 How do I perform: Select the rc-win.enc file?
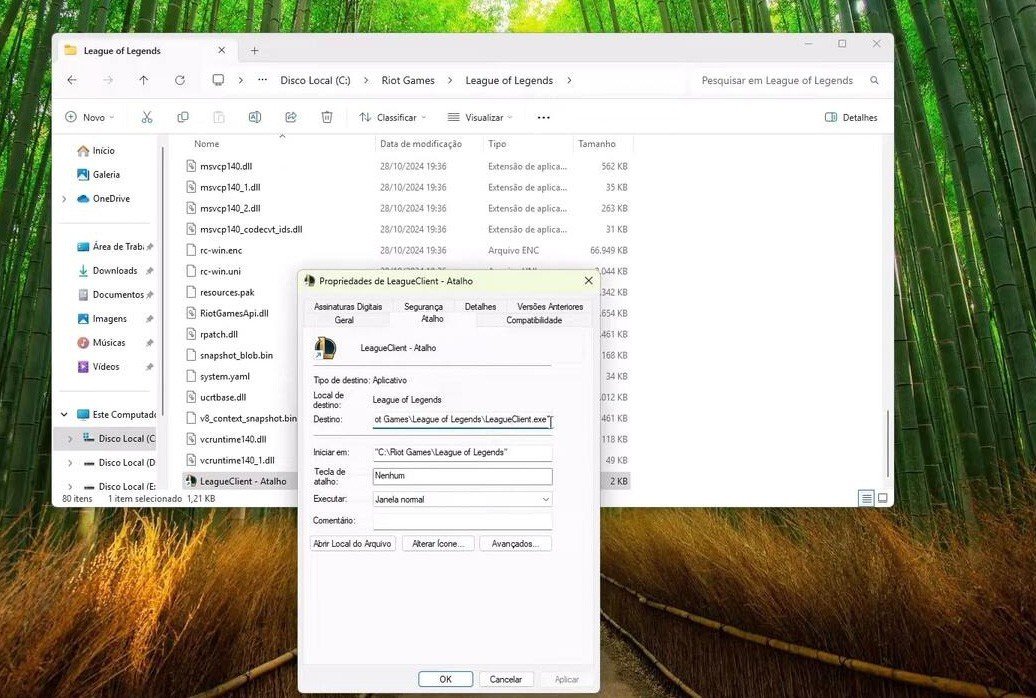click(x=221, y=251)
